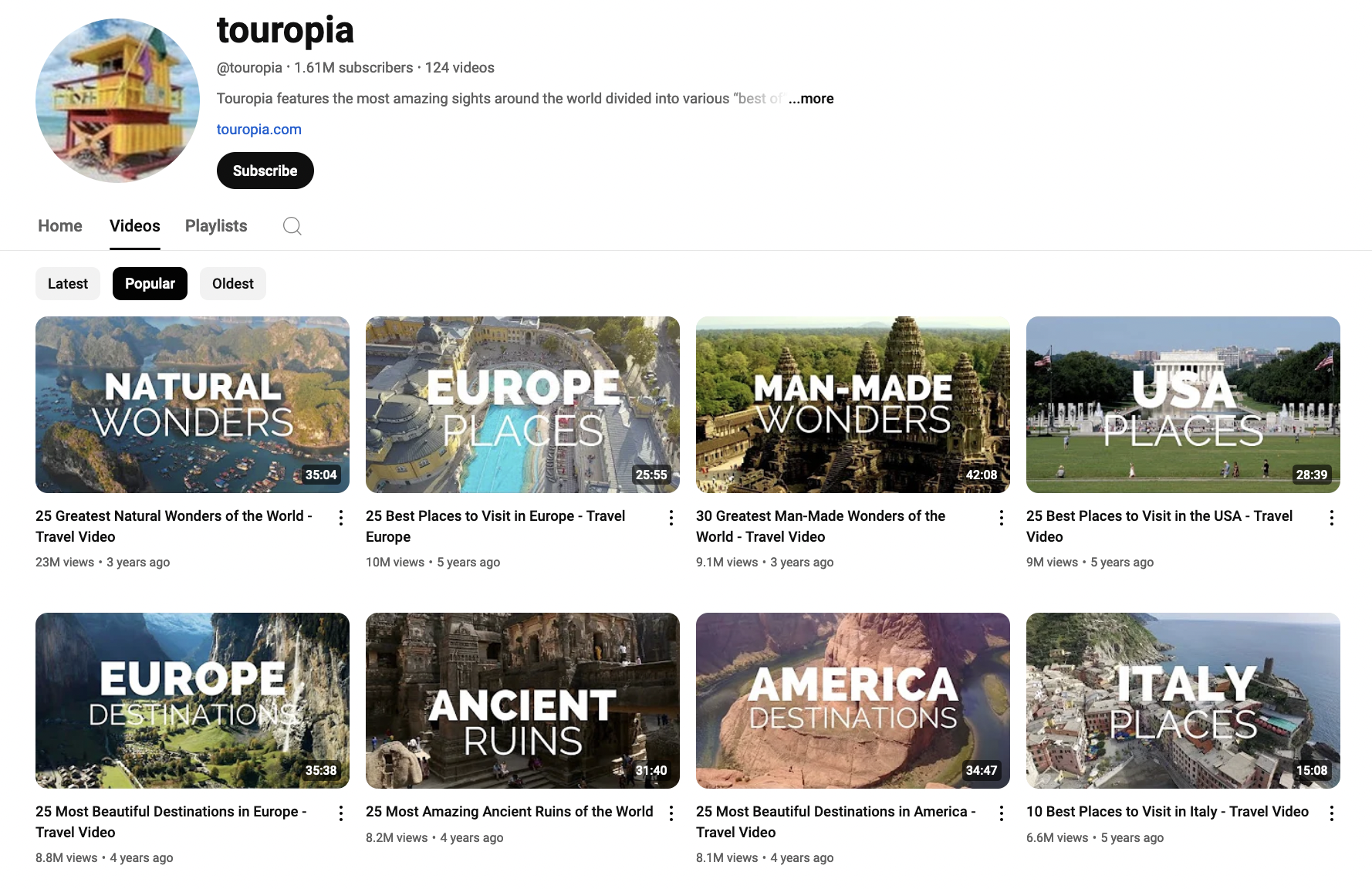Play the USA Places thumbnail
1372x889 pixels.
(1183, 404)
